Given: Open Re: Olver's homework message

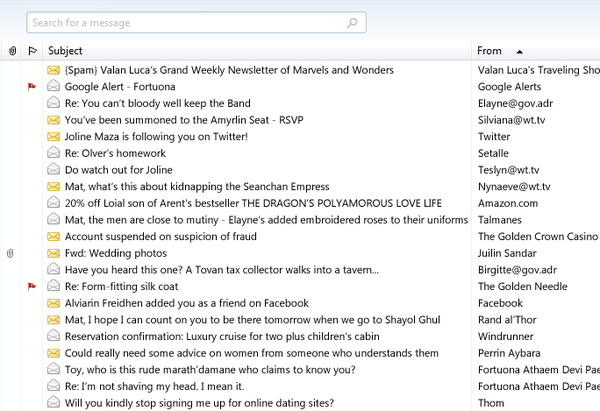Looking at the screenshot, I should (x=115, y=153).
